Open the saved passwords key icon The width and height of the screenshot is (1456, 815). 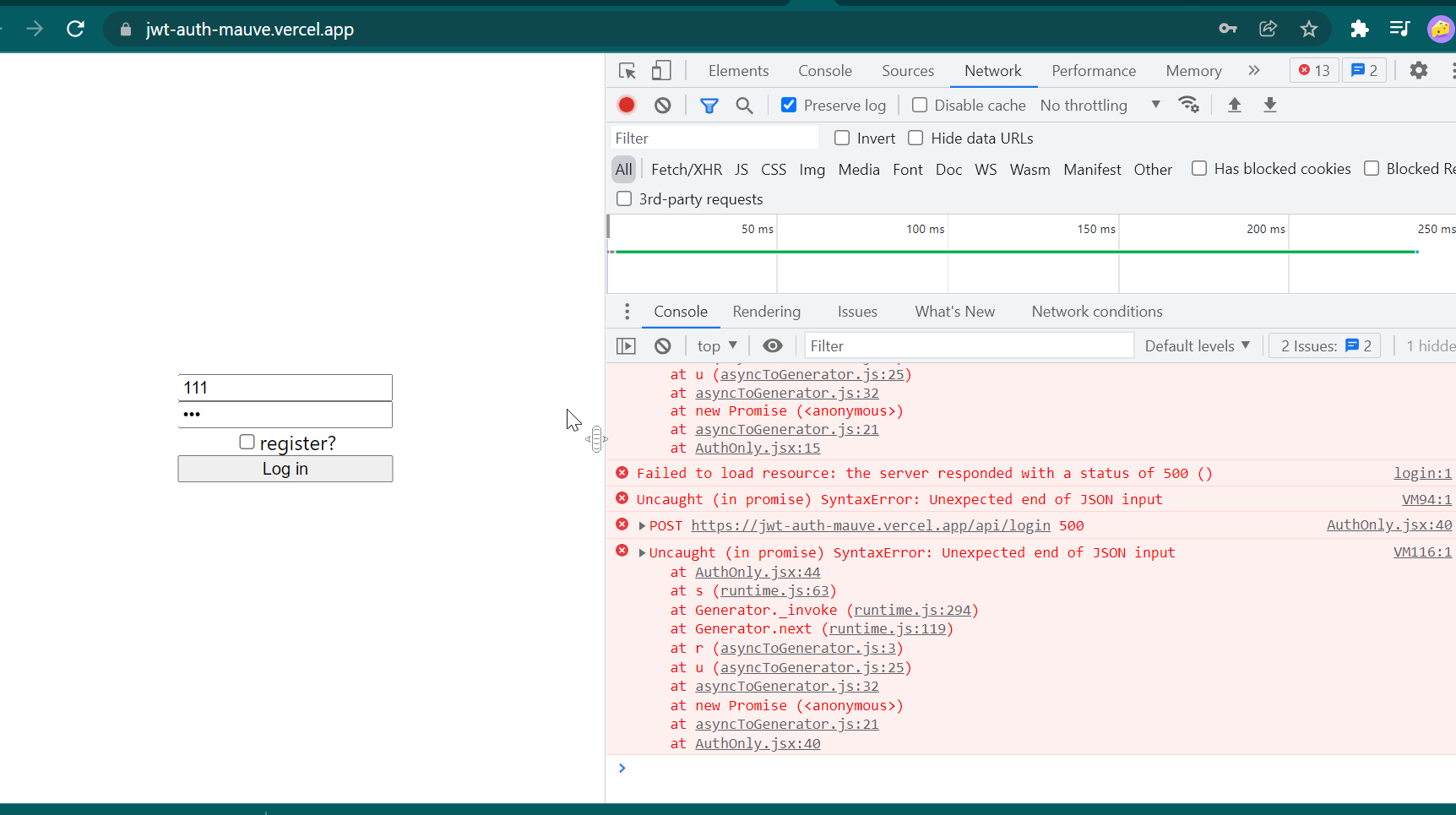[1228, 29]
